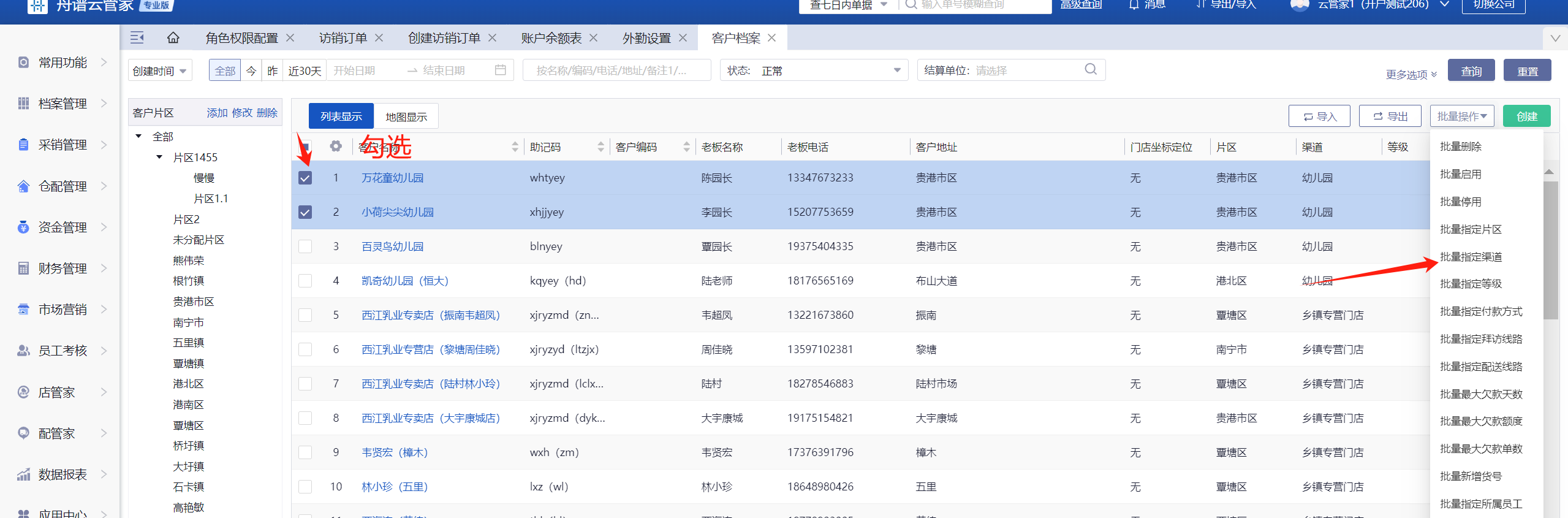Click search icon in 结算单位 field
The width and height of the screenshot is (1568, 518).
coord(1090,70)
